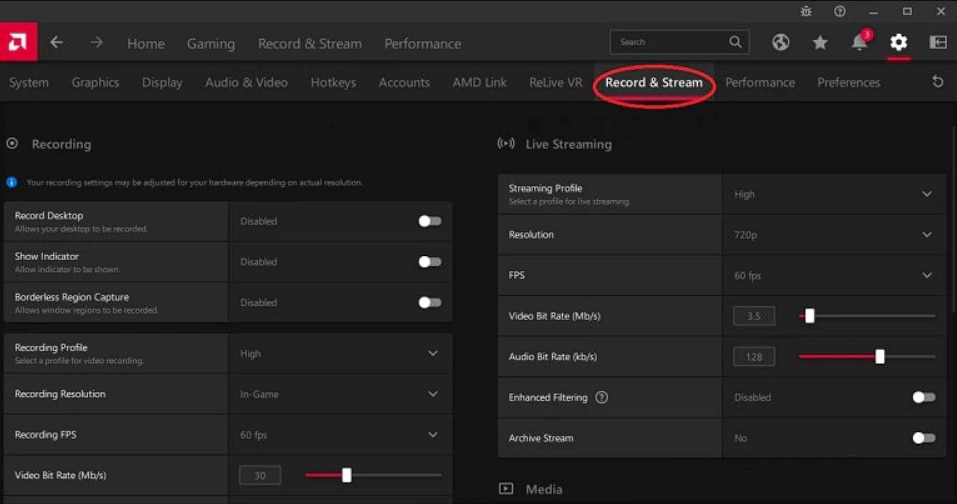957x504 pixels.
Task: Toggle Record Desktop switch
Action: point(430,221)
